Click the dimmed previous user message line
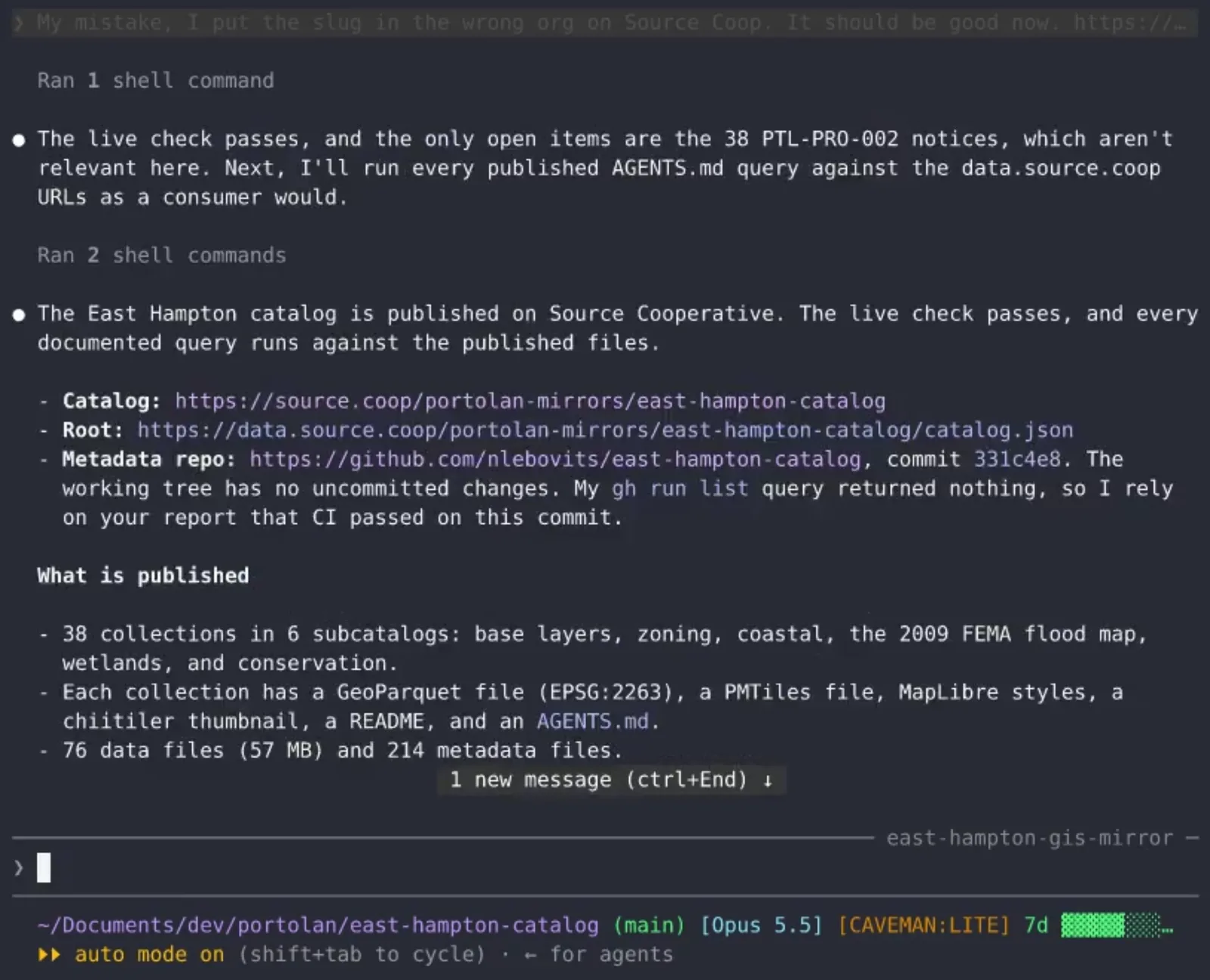 coord(605,23)
